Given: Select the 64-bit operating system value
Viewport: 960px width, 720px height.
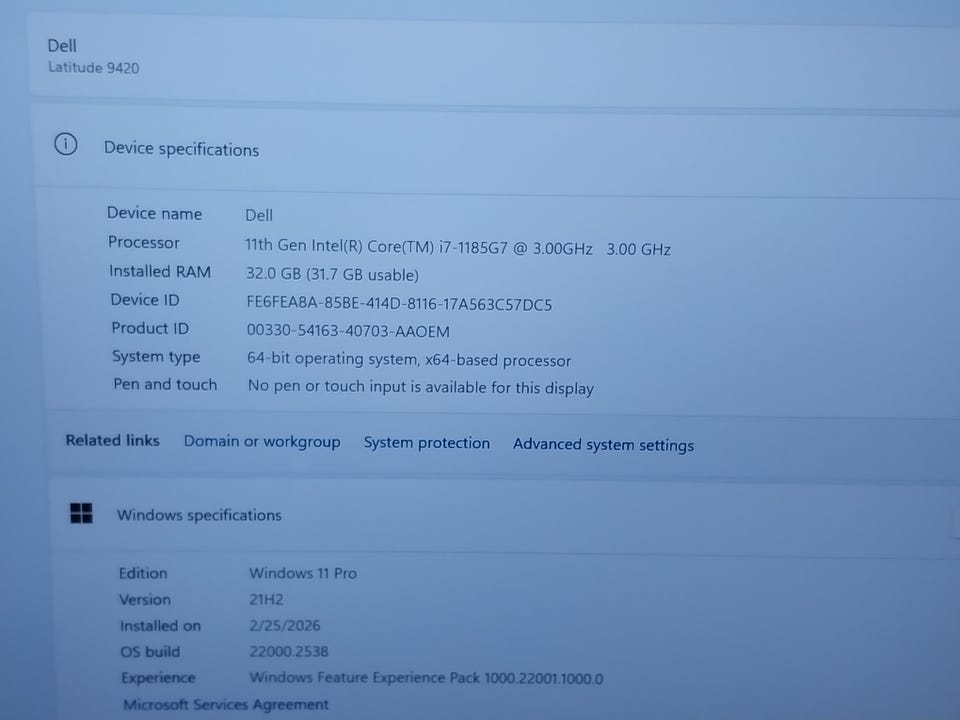Looking at the screenshot, I should 409,359.
